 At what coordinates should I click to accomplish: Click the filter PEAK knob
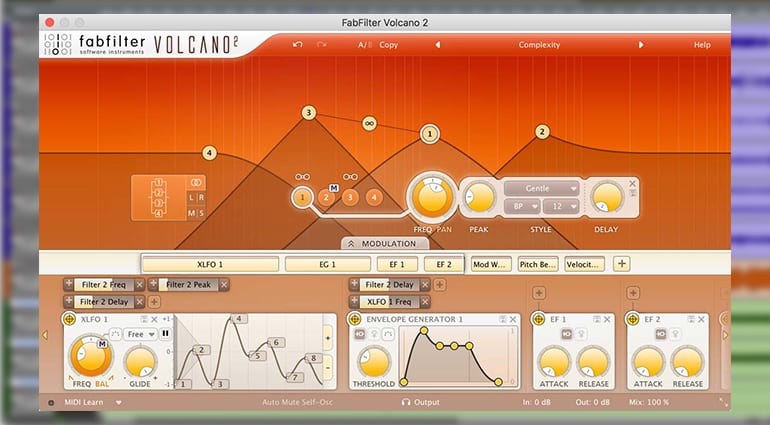pyautogui.click(x=479, y=198)
